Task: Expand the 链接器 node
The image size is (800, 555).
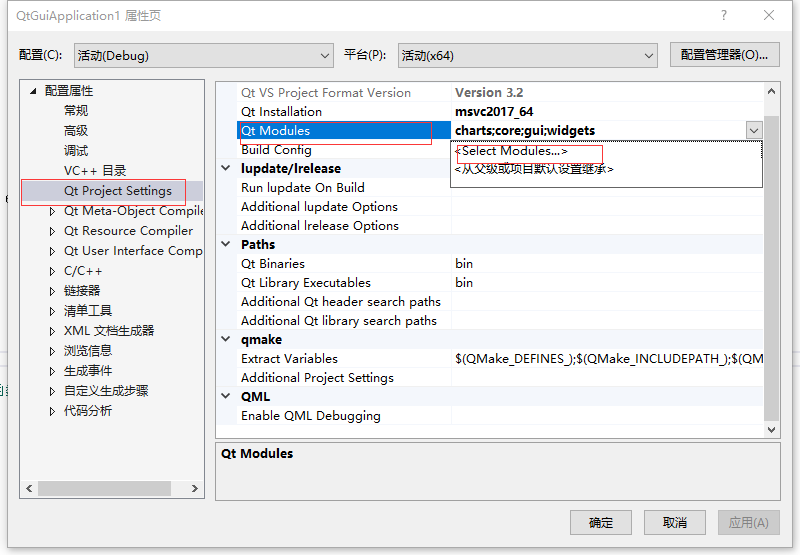Action: (52, 291)
